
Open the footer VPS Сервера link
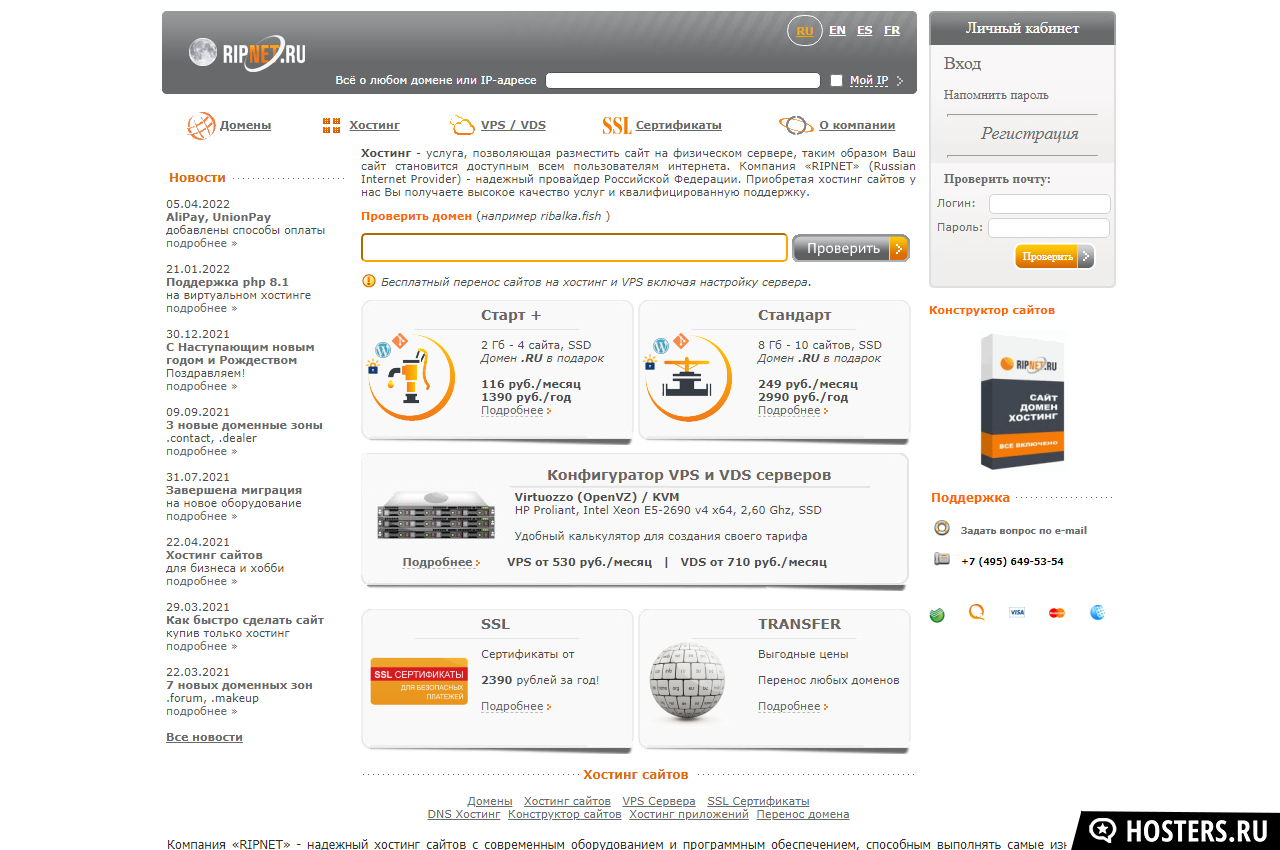(x=659, y=801)
